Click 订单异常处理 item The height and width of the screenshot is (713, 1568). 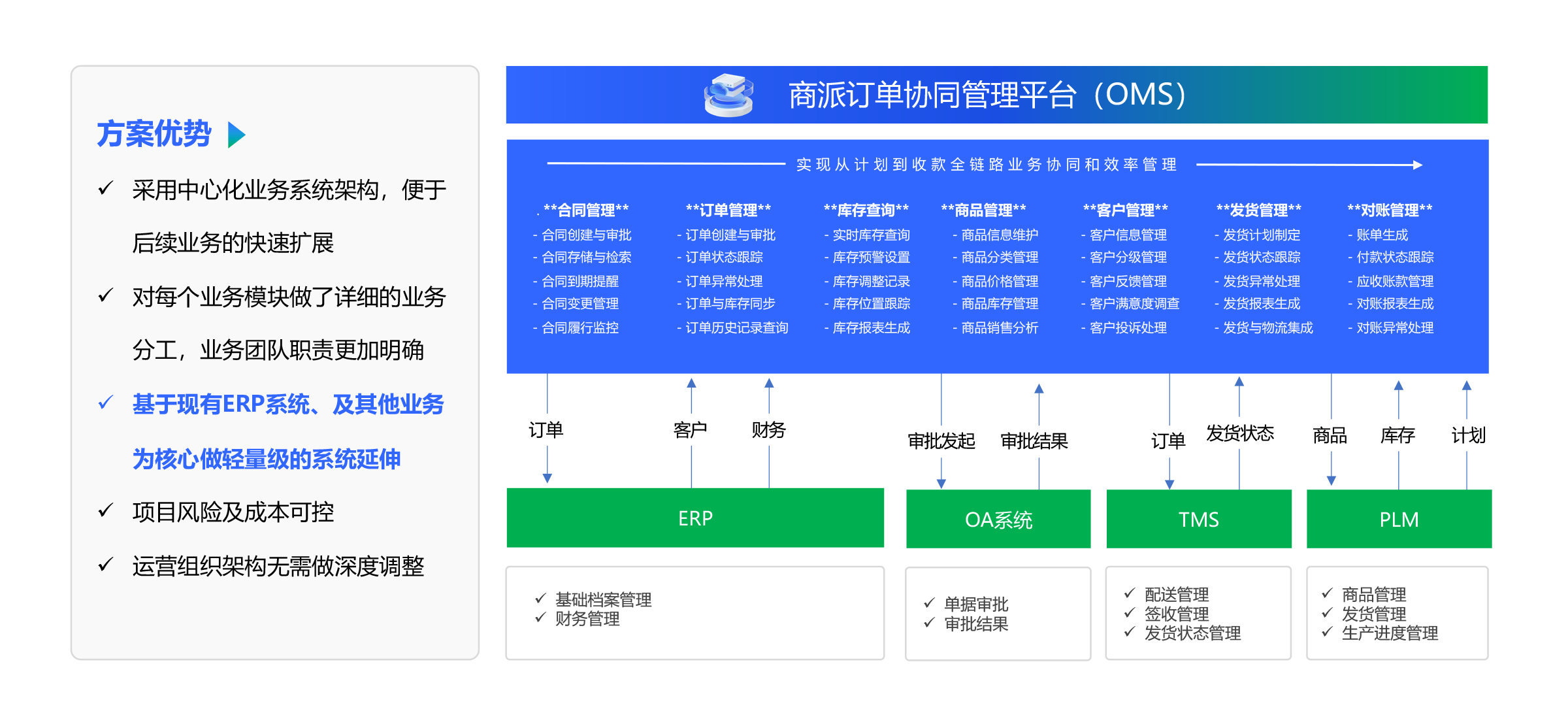(x=720, y=281)
